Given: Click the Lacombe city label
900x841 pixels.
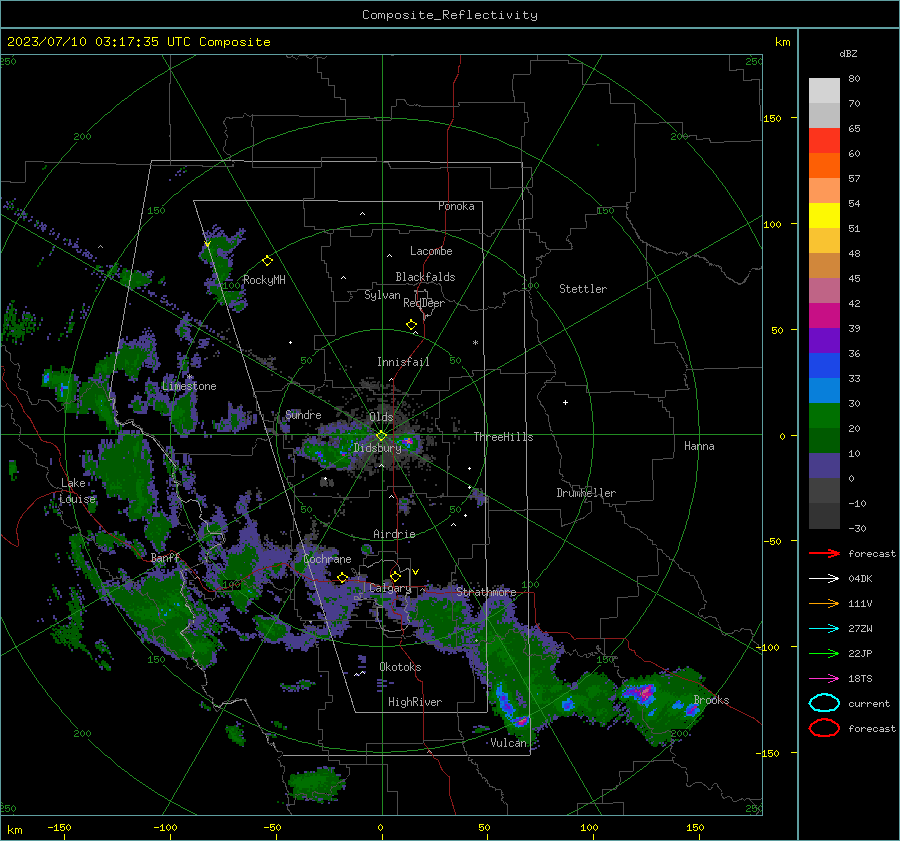Looking at the screenshot, I should point(431,251).
